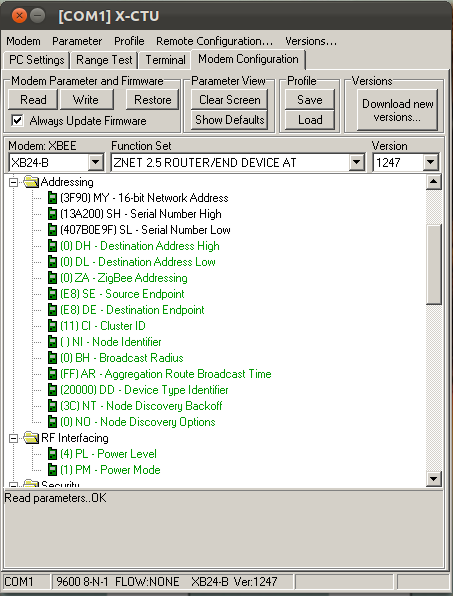The width and height of the screenshot is (453, 596).
Task: Click the Write button
Action: click(86, 100)
